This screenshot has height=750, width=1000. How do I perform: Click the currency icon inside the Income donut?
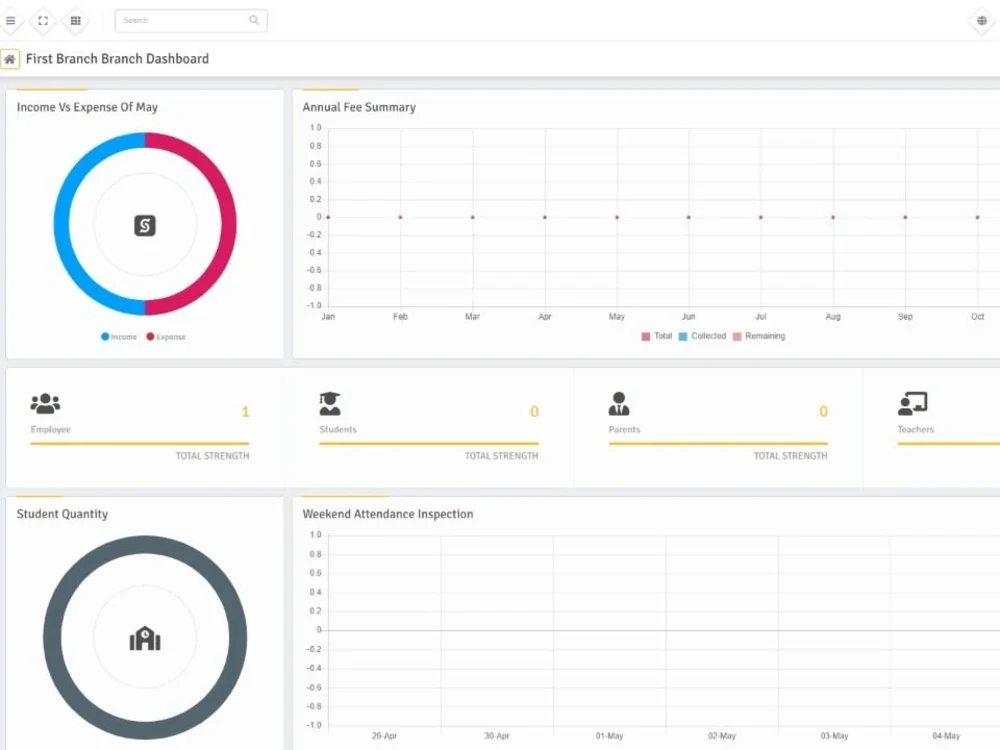(145, 226)
